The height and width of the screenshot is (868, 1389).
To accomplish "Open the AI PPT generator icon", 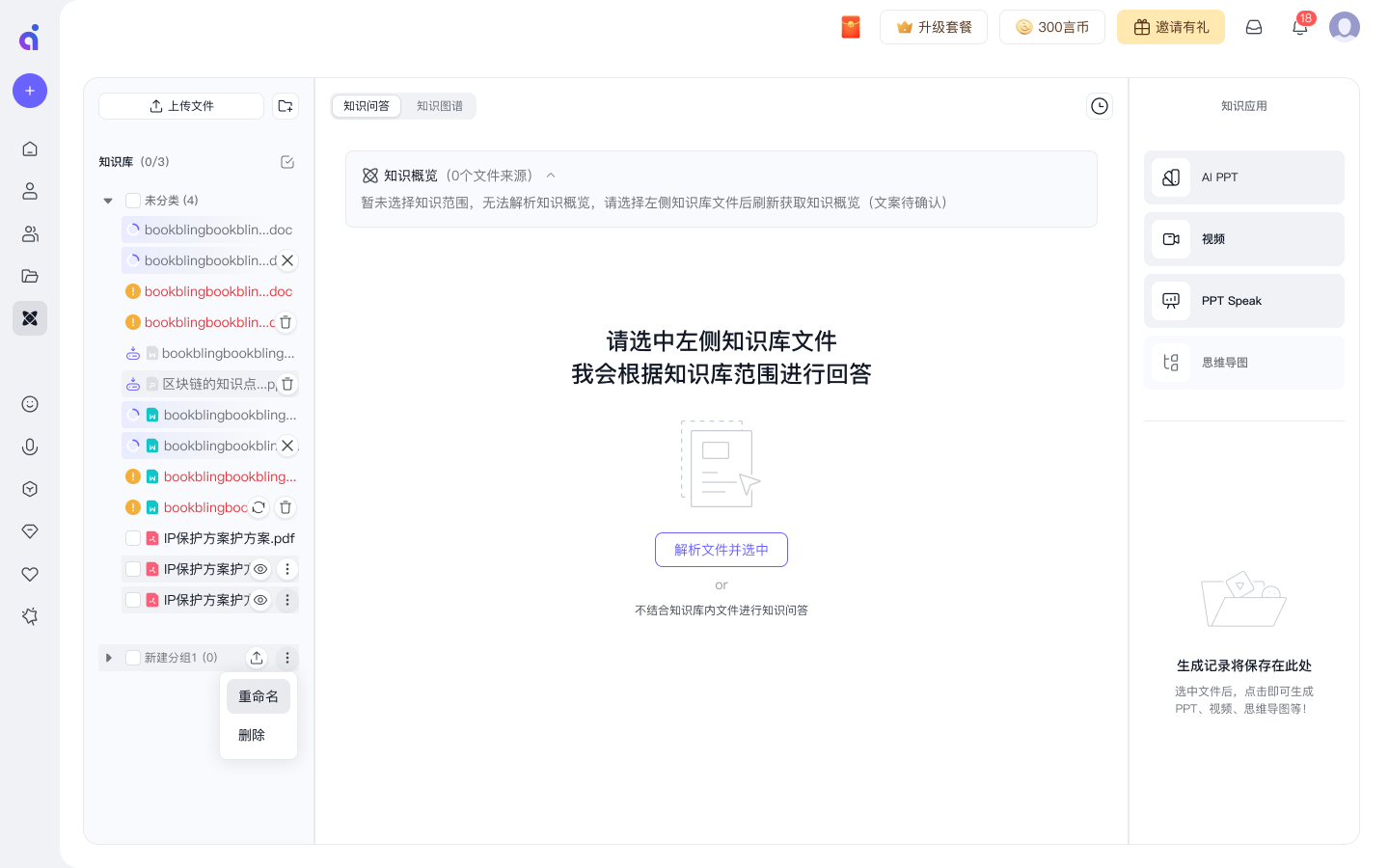I will (x=1170, y=177).
